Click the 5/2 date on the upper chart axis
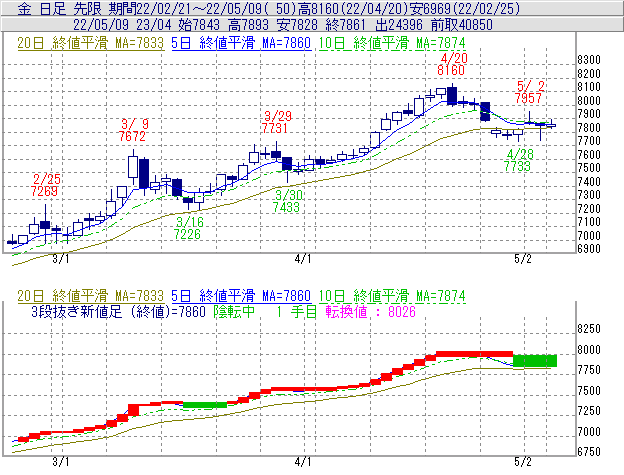Viewport: 624px width, 475px height. [523, 259]
